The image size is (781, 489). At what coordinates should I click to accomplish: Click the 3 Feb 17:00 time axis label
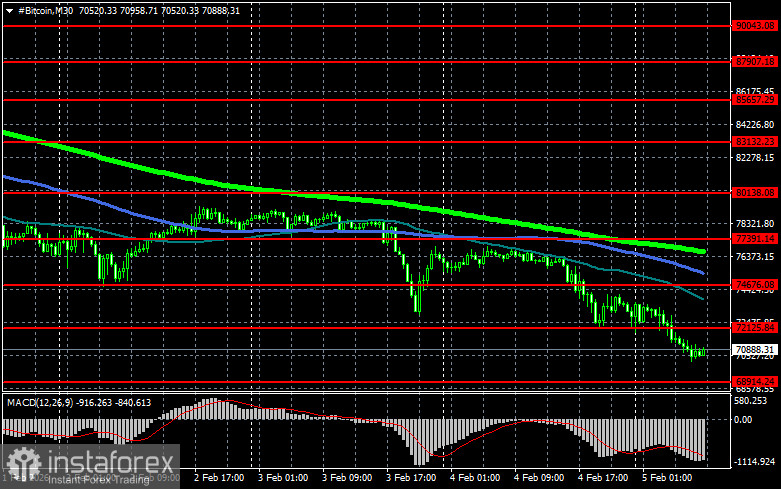[x=412, y=478]
